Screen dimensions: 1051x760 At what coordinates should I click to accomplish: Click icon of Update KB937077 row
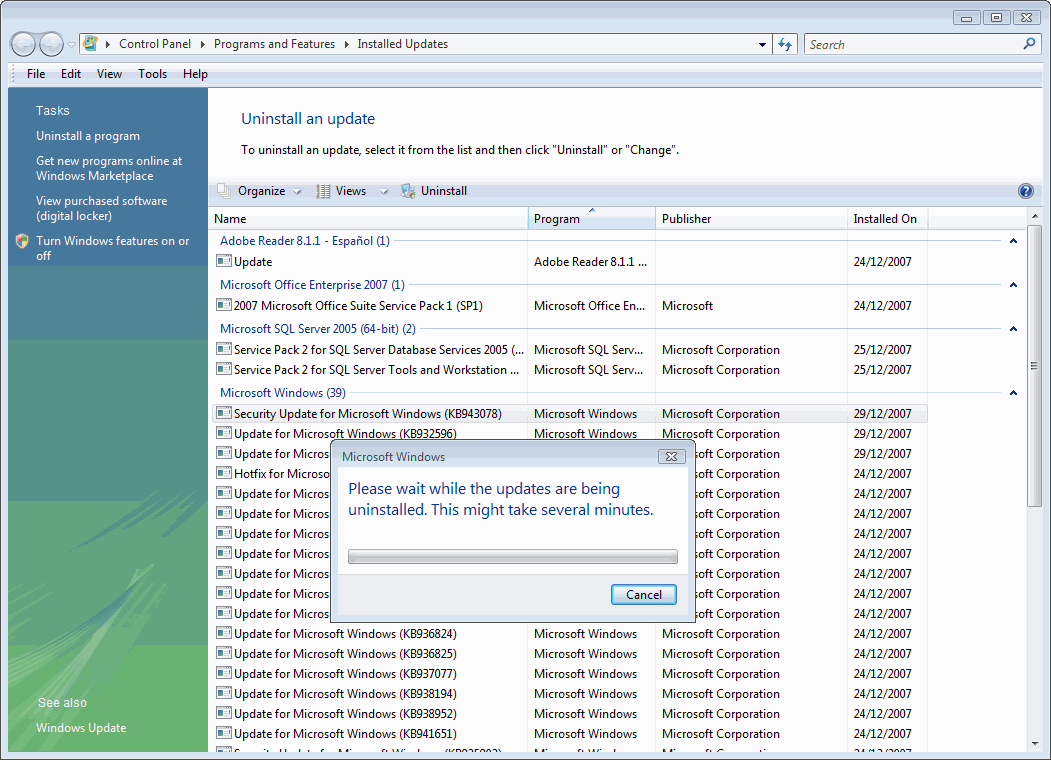tap(224, 674)
